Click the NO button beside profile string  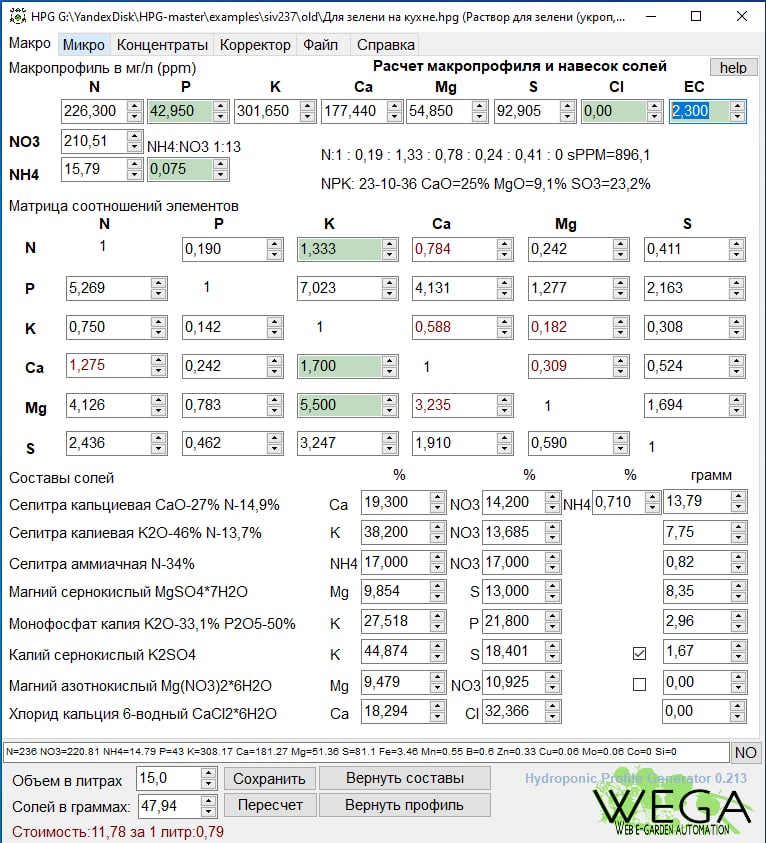[746, 752]
